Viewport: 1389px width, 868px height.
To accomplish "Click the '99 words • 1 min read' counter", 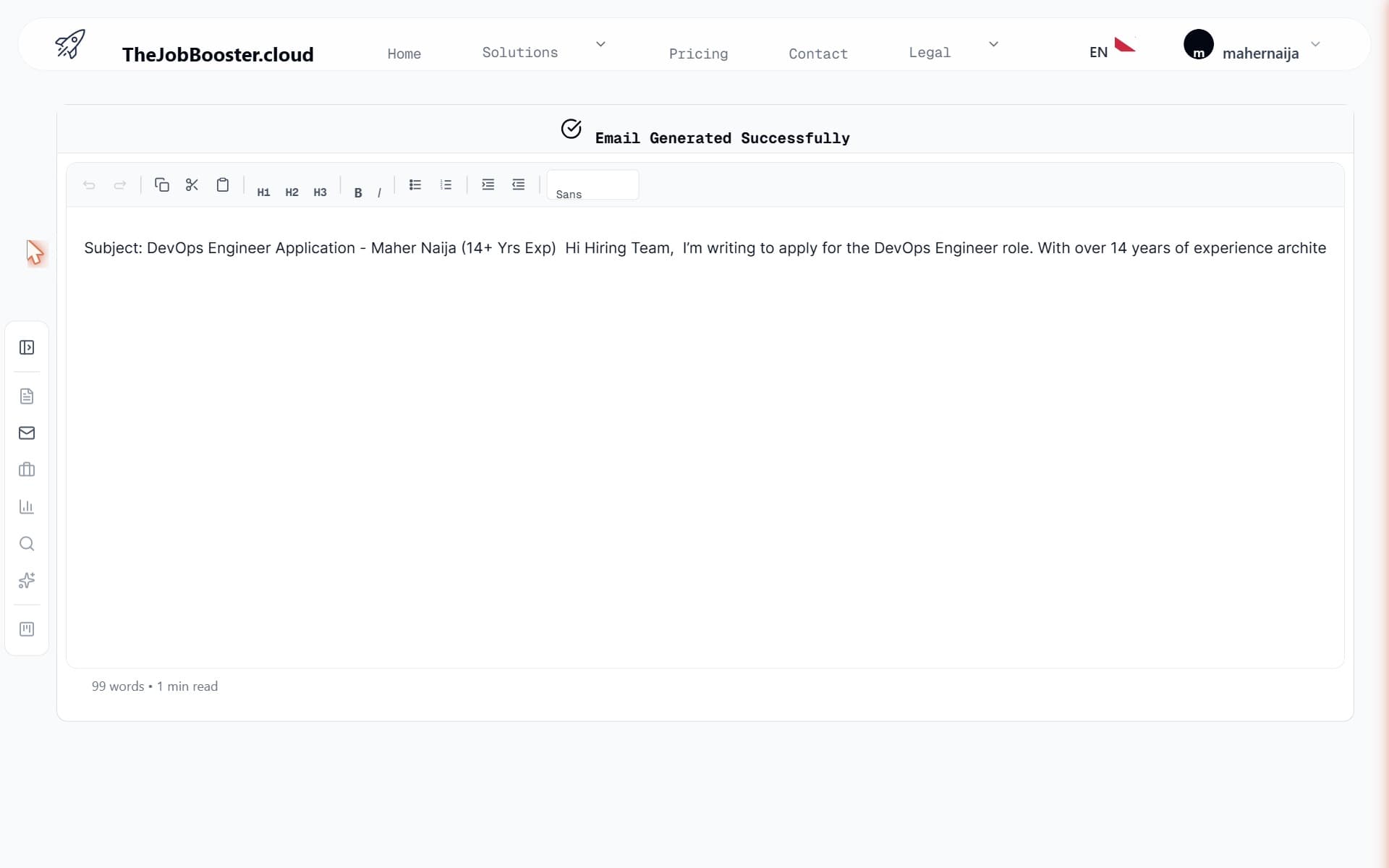I will 155,686.
